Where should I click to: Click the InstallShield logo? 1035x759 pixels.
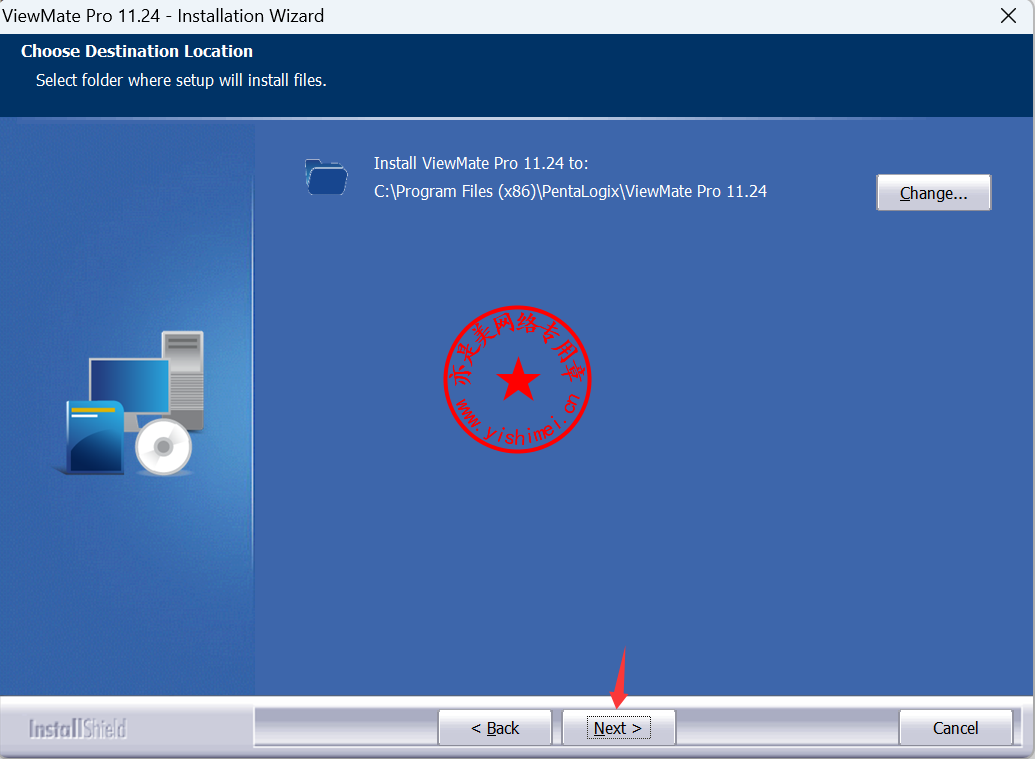[78, 728]
